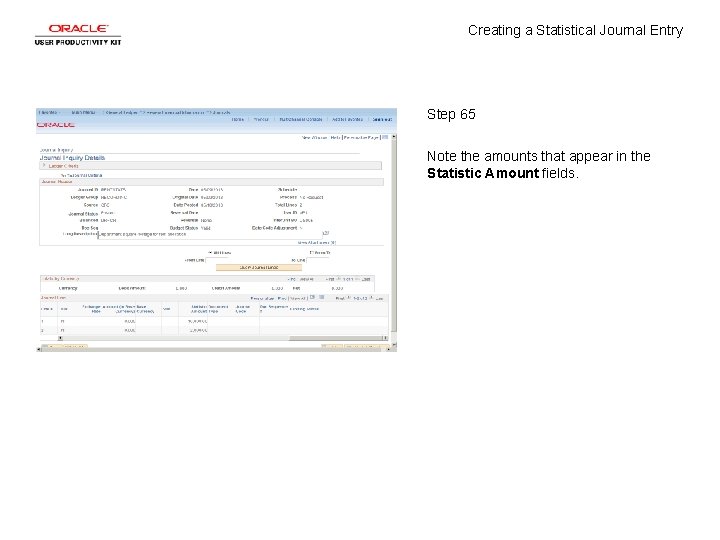Viewport: 720px width, 540px height.
Task: Open the View Attachments link
Action: tap(317, 242)
